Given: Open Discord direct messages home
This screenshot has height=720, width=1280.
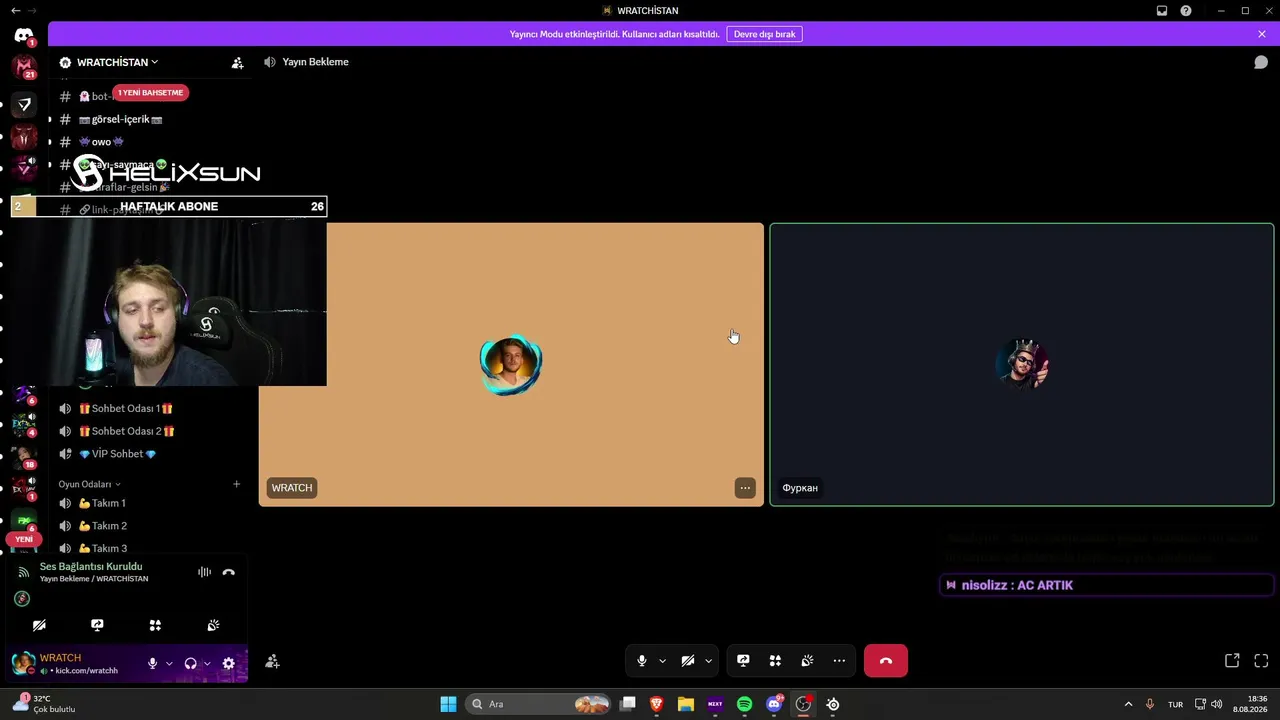Looking at the screenshot, I should 24,36.
